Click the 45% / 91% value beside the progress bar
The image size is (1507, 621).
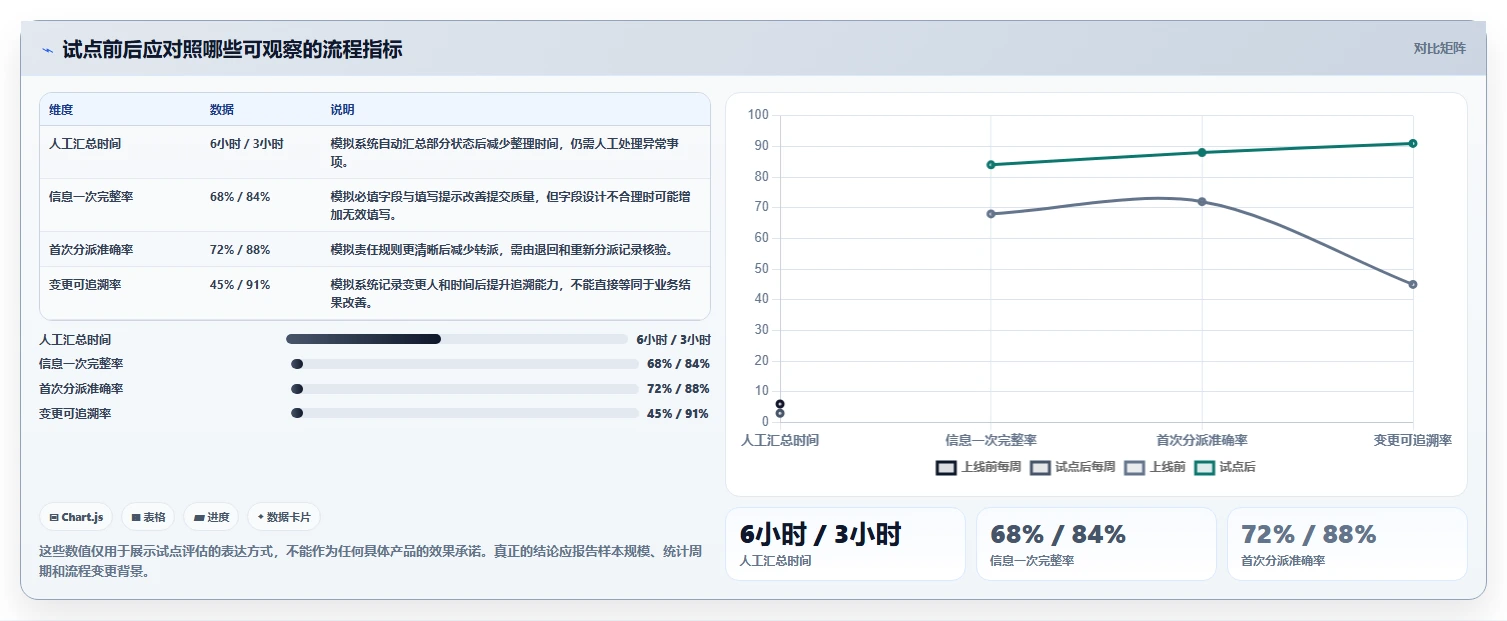[x=678, y=414]
